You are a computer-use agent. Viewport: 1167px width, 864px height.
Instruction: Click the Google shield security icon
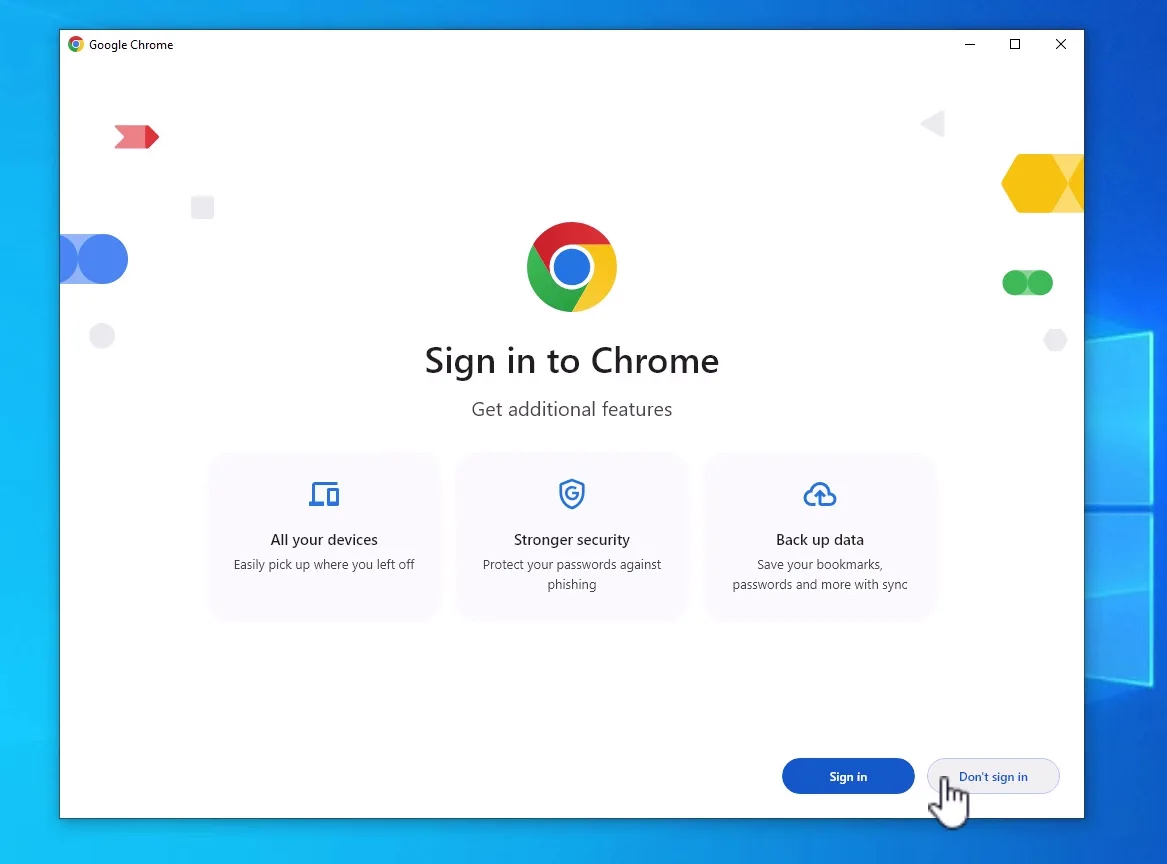tap(572, 494)
